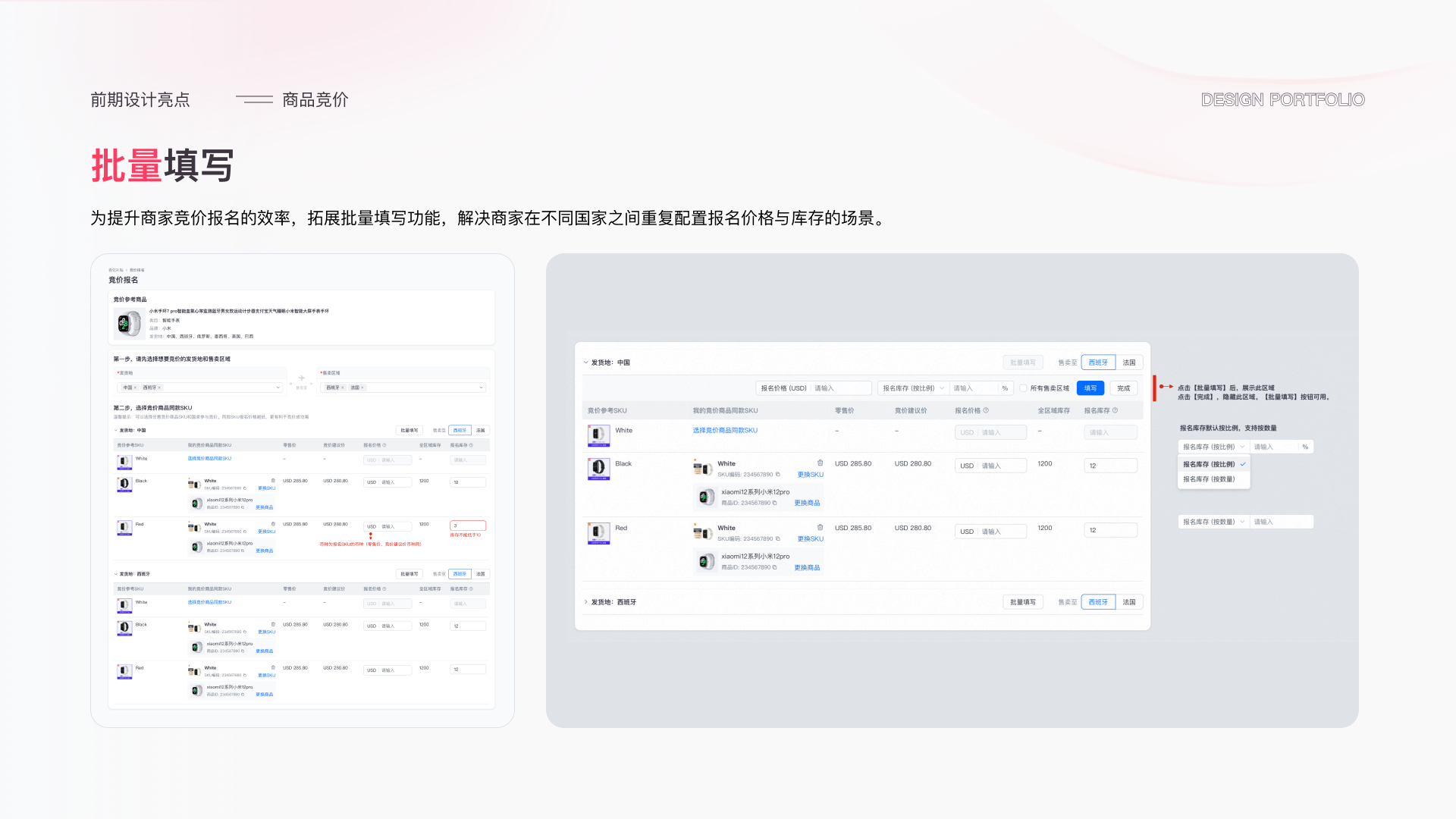
Task: Select the 法国 tab in the 中国 section header
Action: coord(1129,362)
